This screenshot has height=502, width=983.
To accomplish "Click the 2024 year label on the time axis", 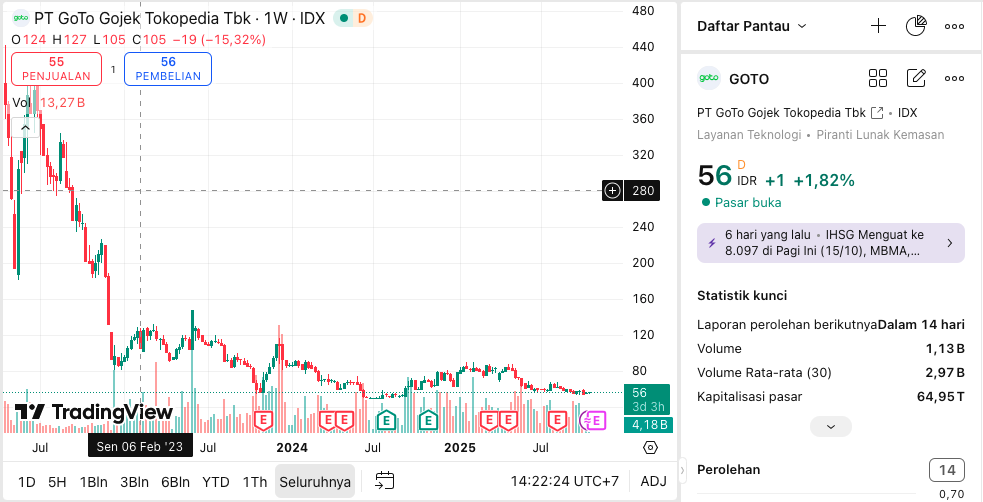I will 292,447.
